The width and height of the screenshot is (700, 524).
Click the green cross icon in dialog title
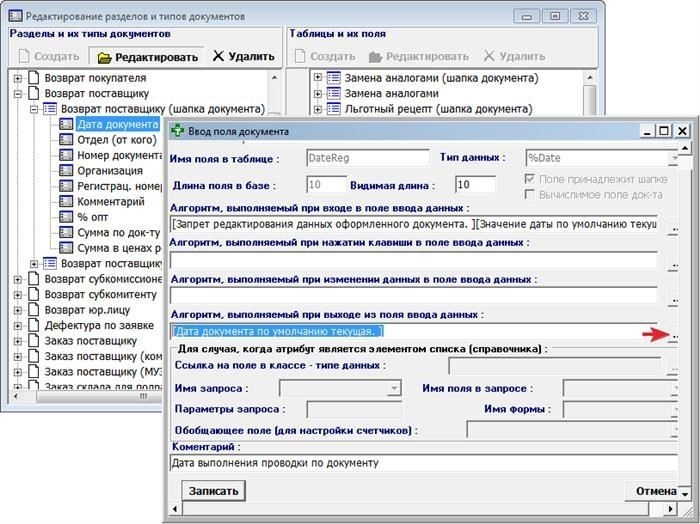pos(179,131)
